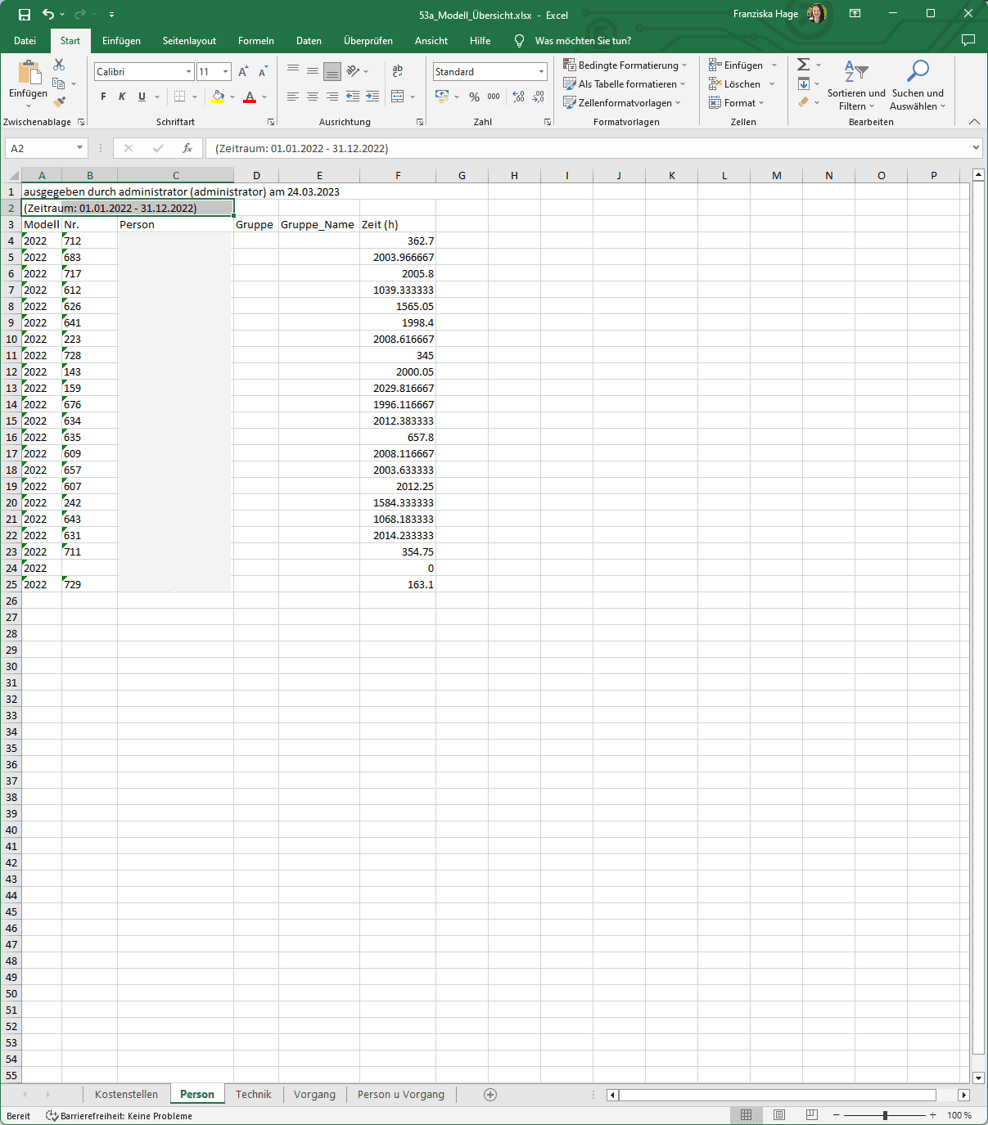Click cell F4 containing 362.7
This screenshot has width=988, height=1125.
pos(397,241)
